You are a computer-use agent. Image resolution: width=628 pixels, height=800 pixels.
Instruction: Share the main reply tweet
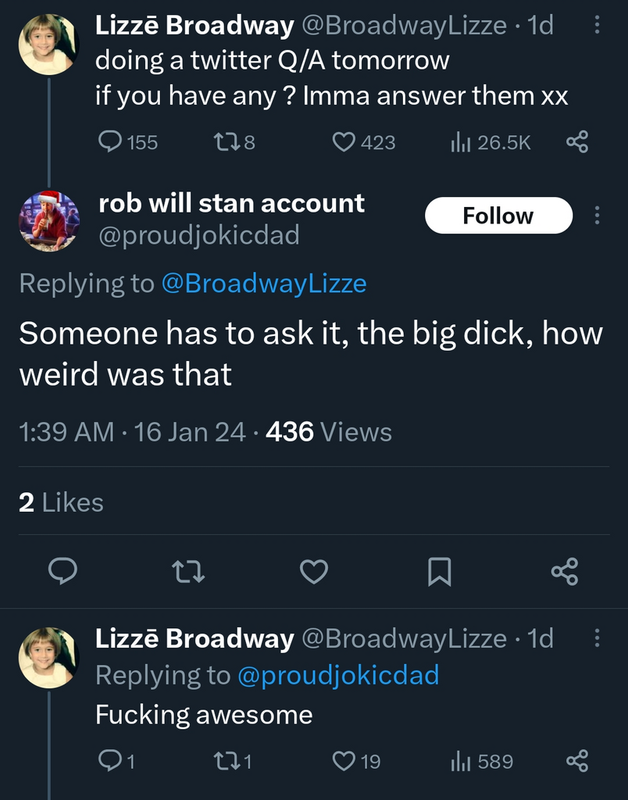click(564, 571)
